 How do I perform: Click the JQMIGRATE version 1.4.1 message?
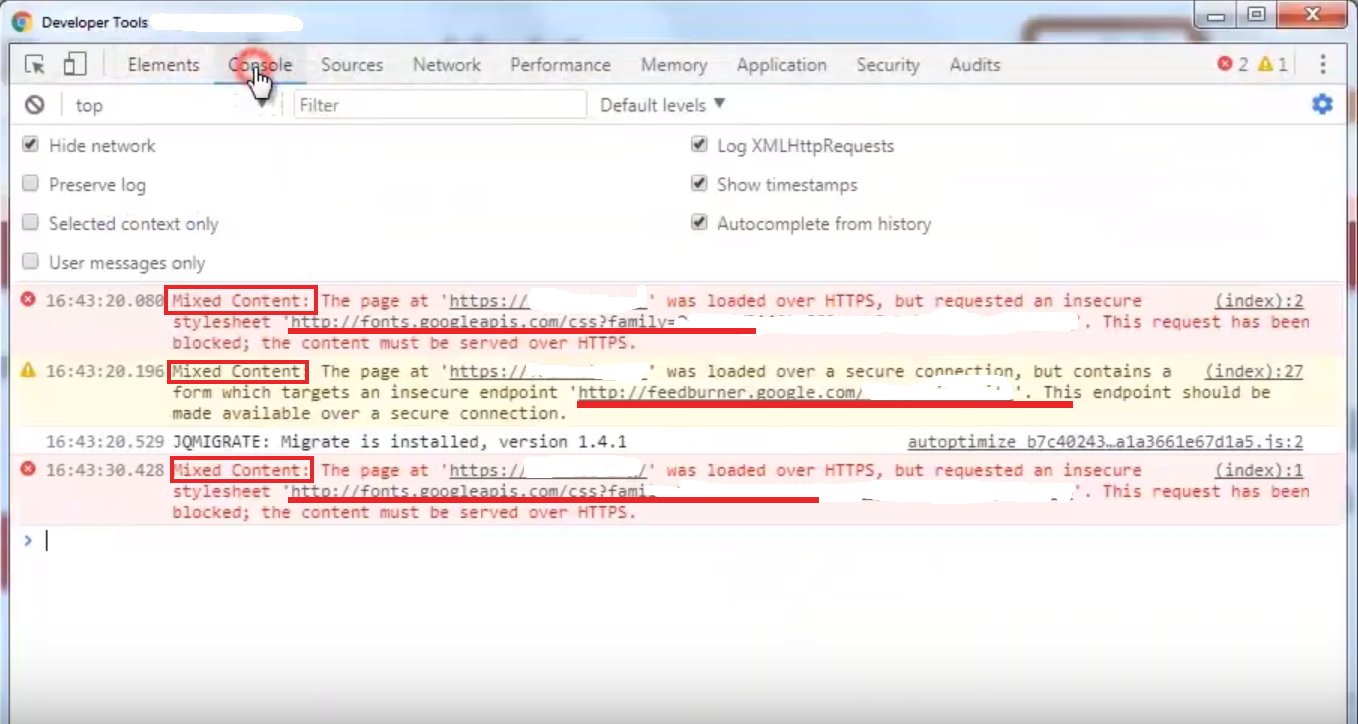[x=401, y=441]
